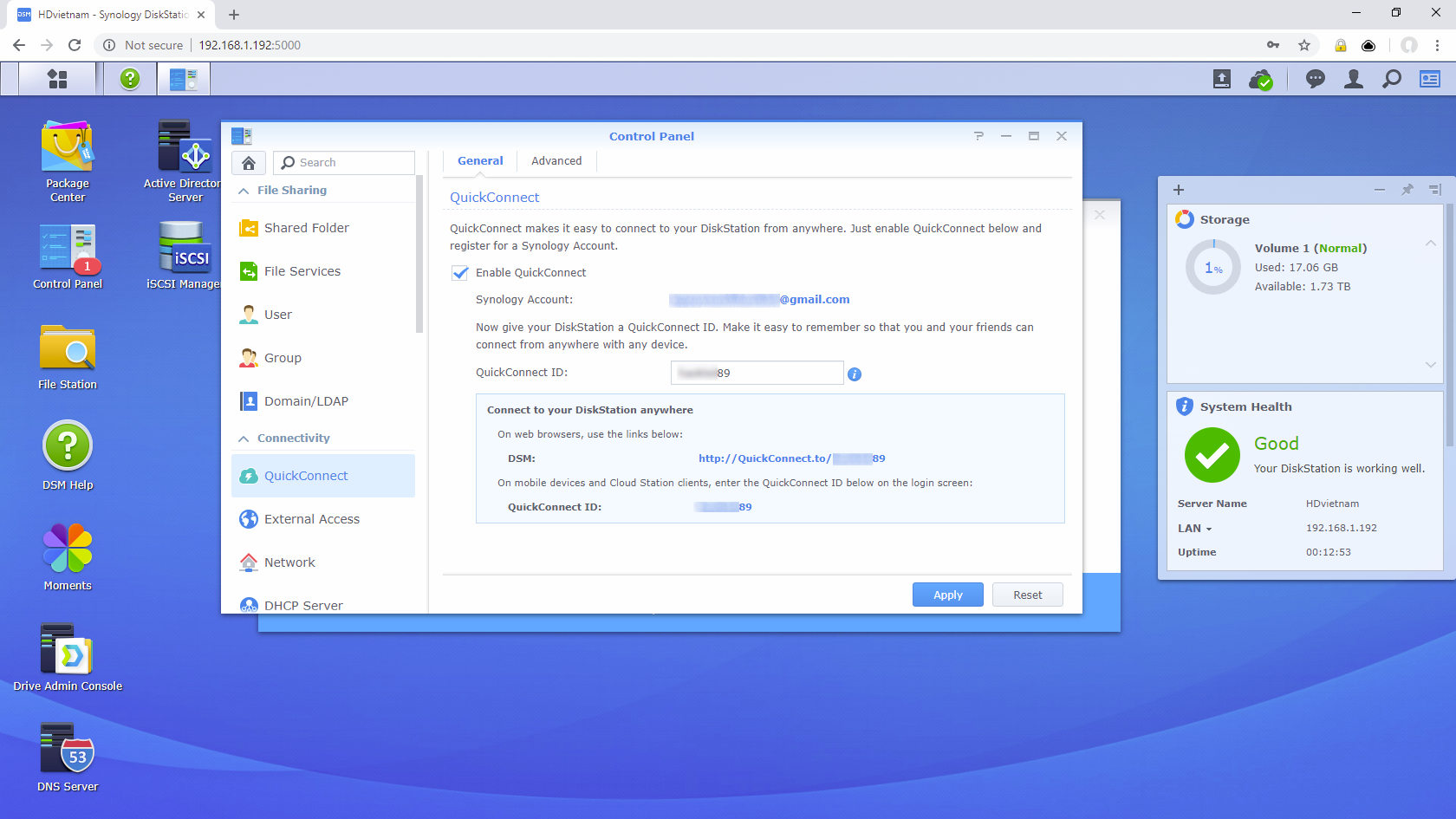Open Domain/LDAP settings

(323, 401)
